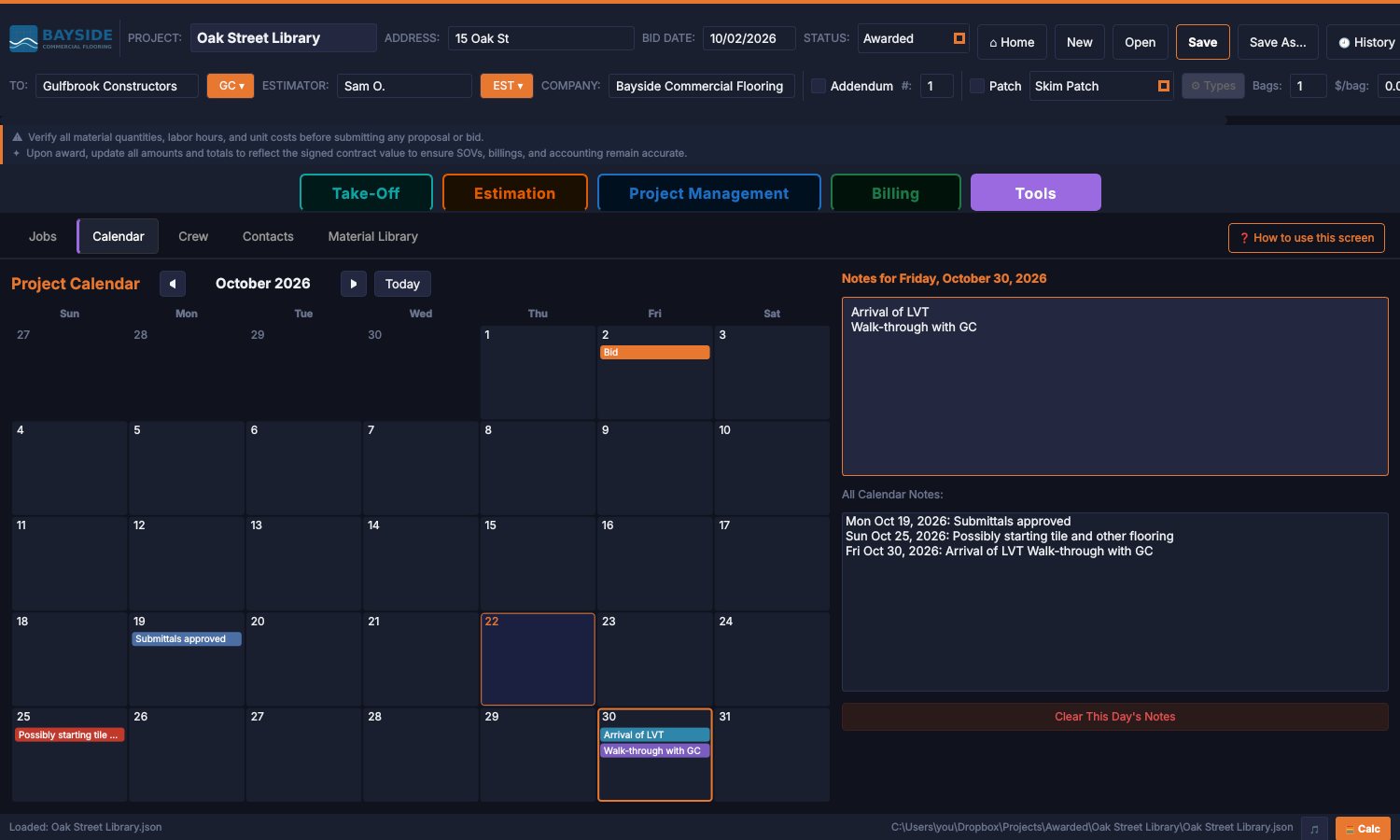Open the GC dropdown button
The height and width of the screenshot is (840, 1400).
[x=231, y=86]
